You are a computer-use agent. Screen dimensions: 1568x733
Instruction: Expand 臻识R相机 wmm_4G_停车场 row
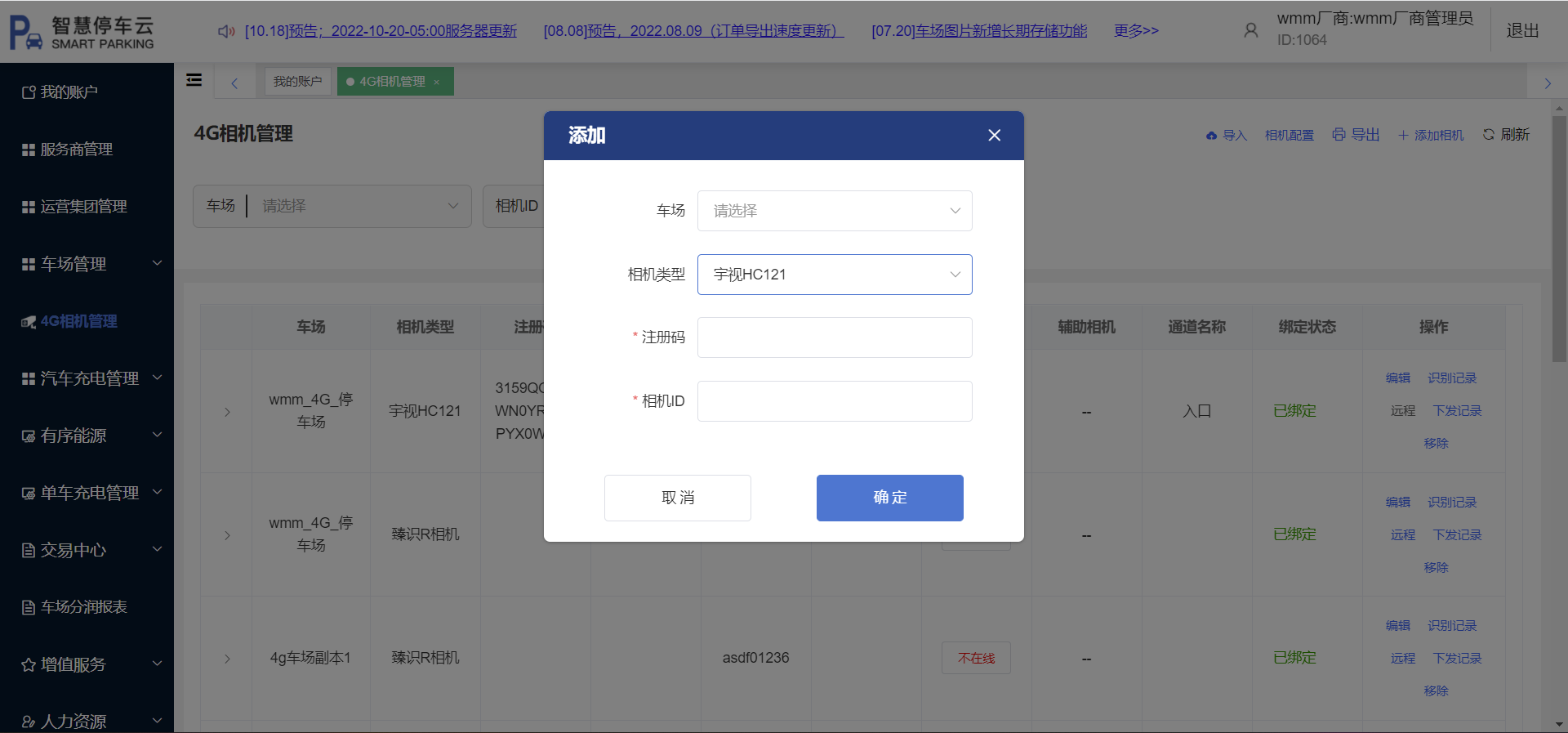227,535
